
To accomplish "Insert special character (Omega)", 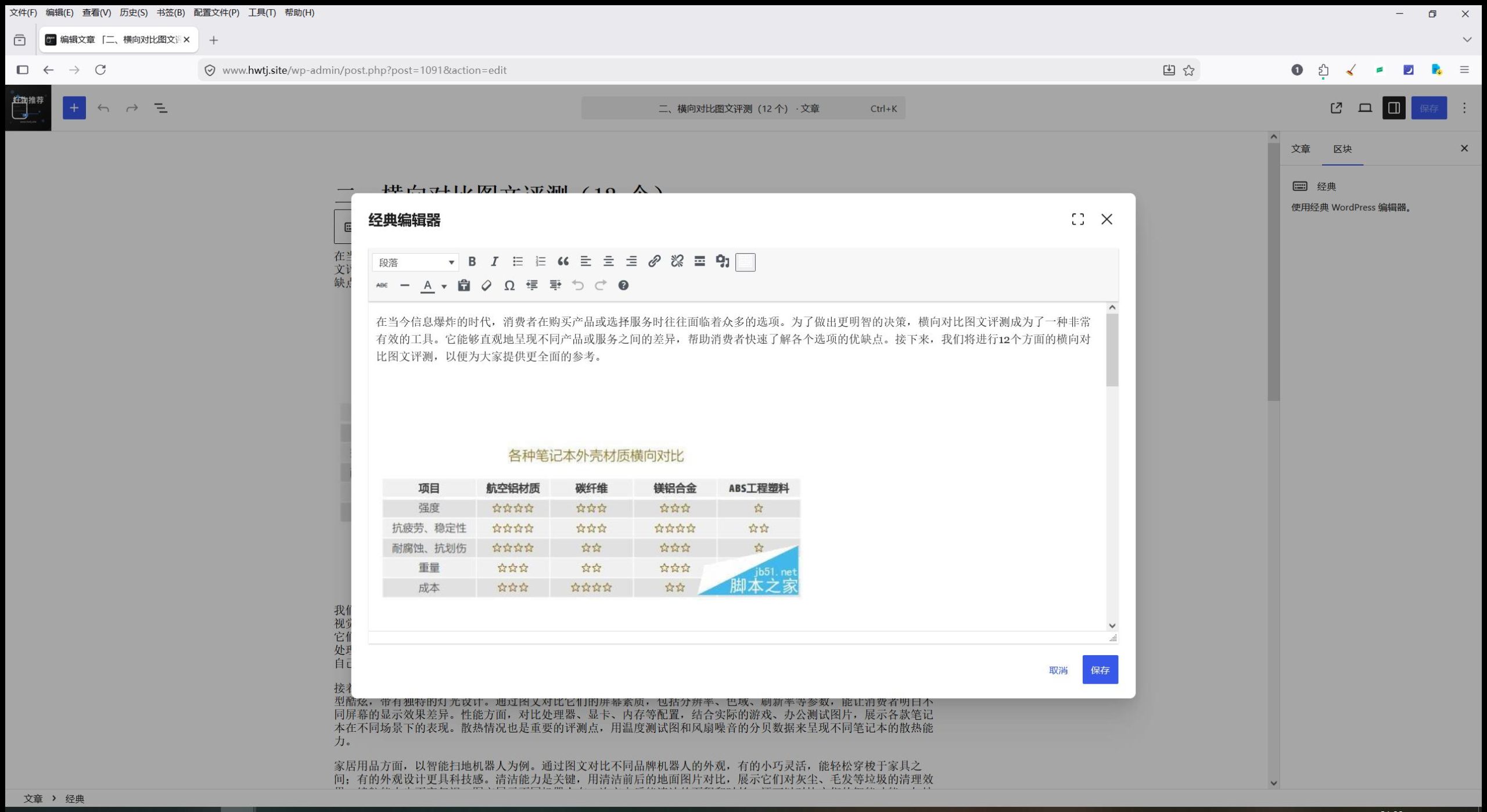I will pos(509,285).
